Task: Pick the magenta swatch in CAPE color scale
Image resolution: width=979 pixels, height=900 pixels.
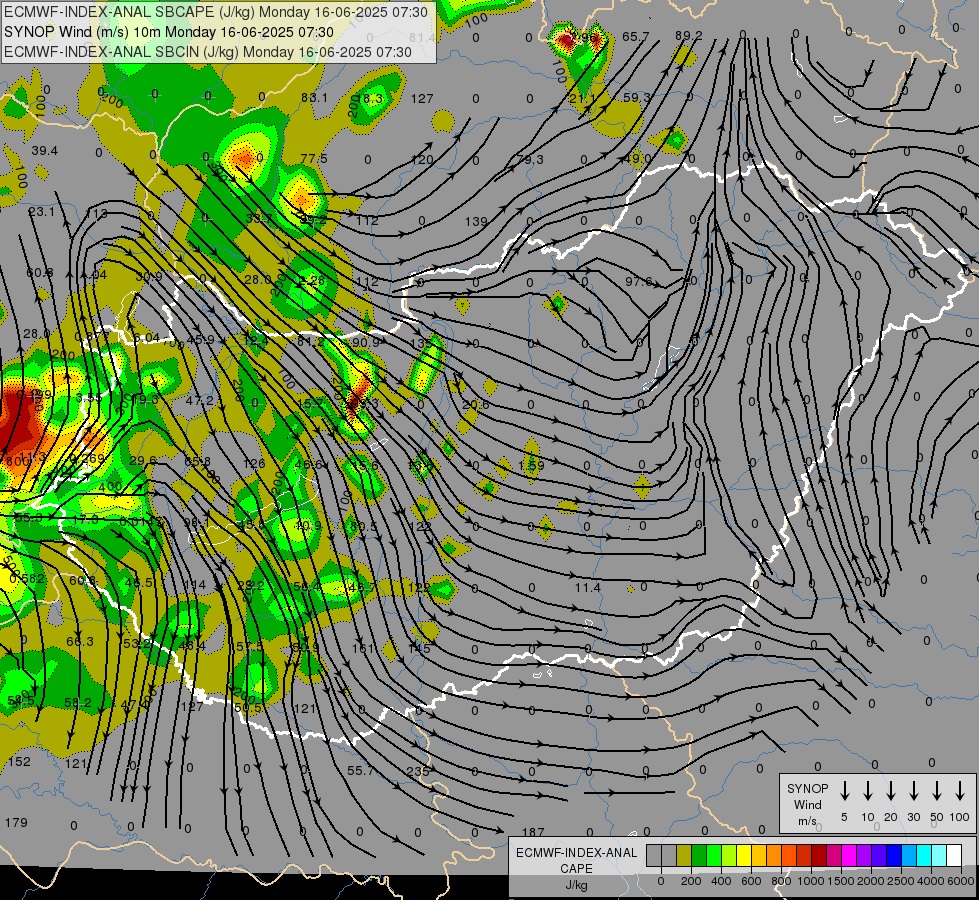Action: pyautogui.click(x=849, y=855)
